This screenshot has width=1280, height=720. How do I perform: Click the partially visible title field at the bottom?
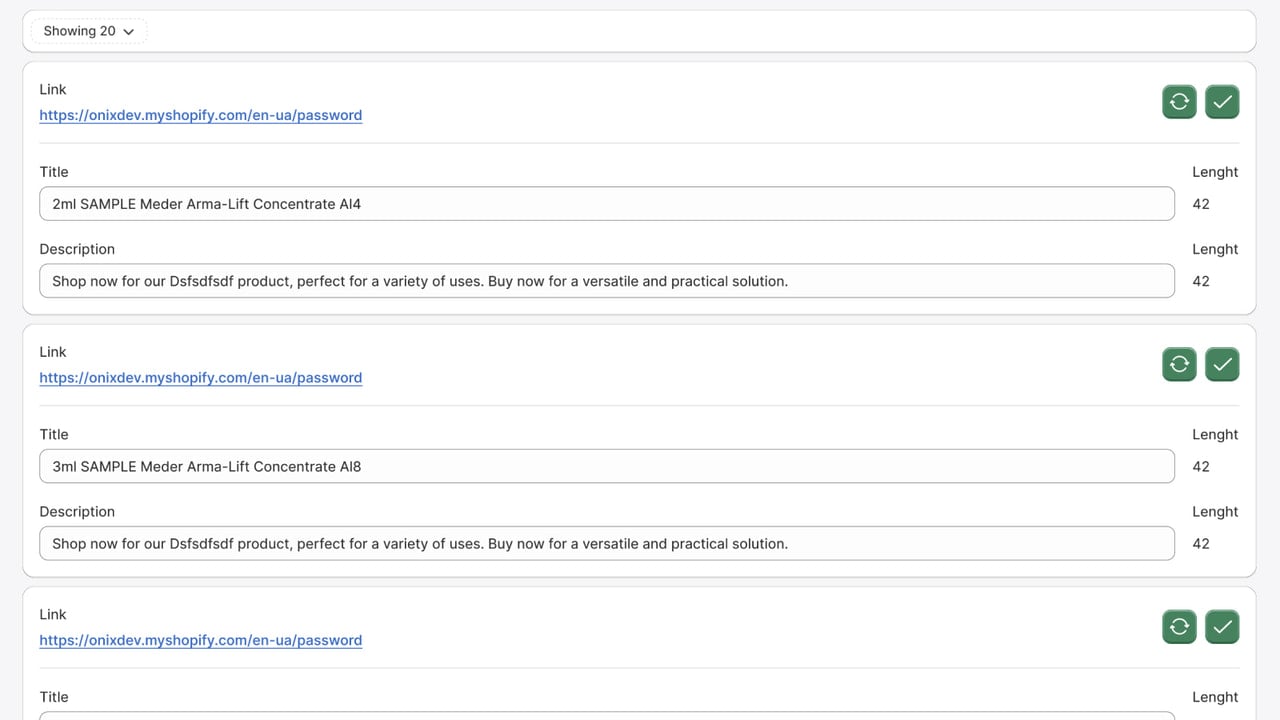(607, 716)
